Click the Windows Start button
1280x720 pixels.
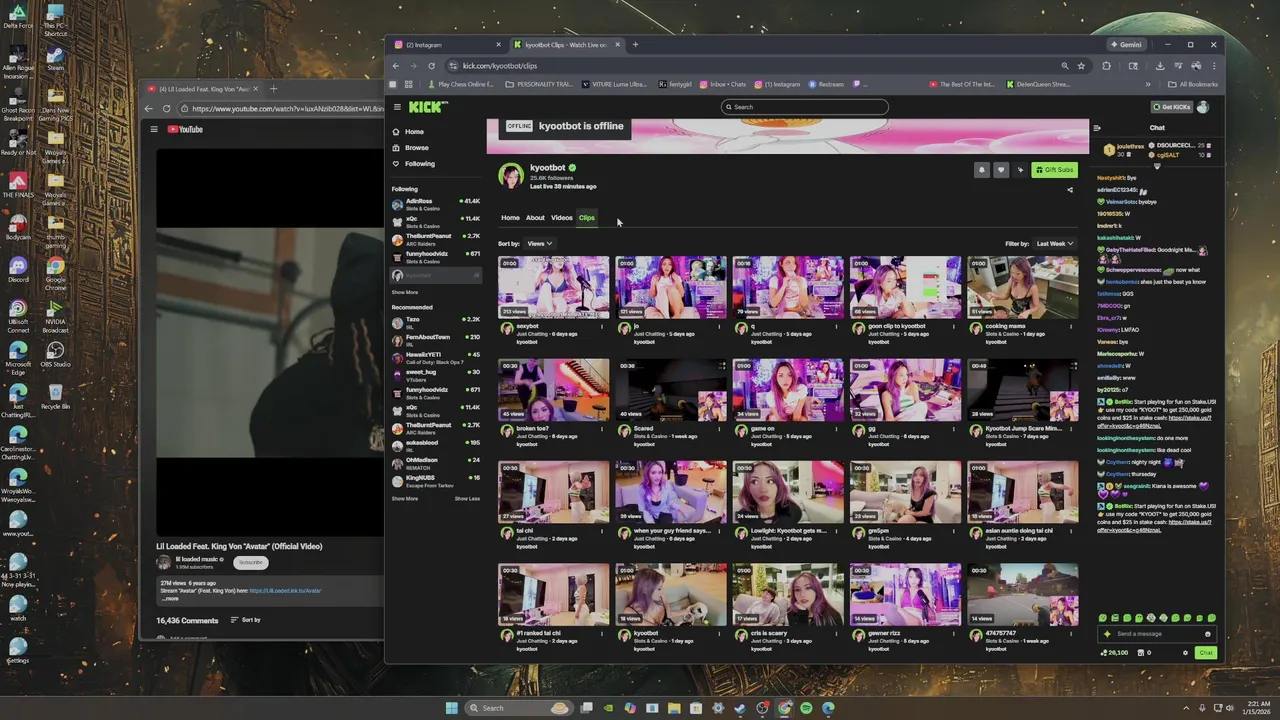point(452,708)
